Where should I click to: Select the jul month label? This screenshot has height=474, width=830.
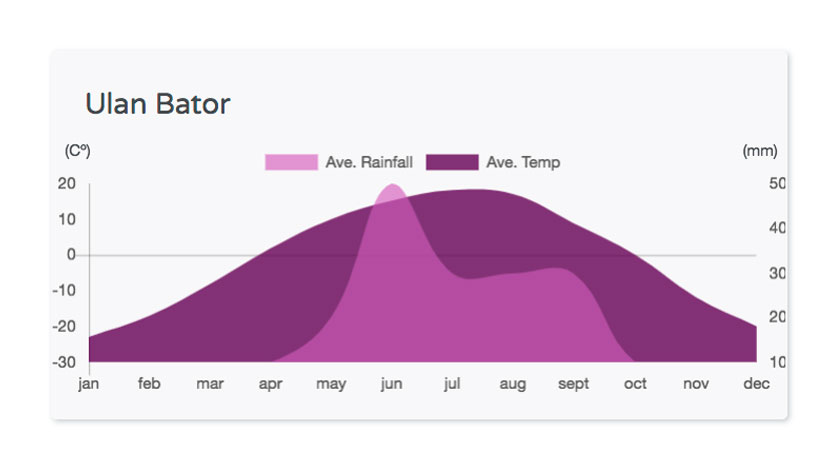pyautogui.click(x=452, y=383)
